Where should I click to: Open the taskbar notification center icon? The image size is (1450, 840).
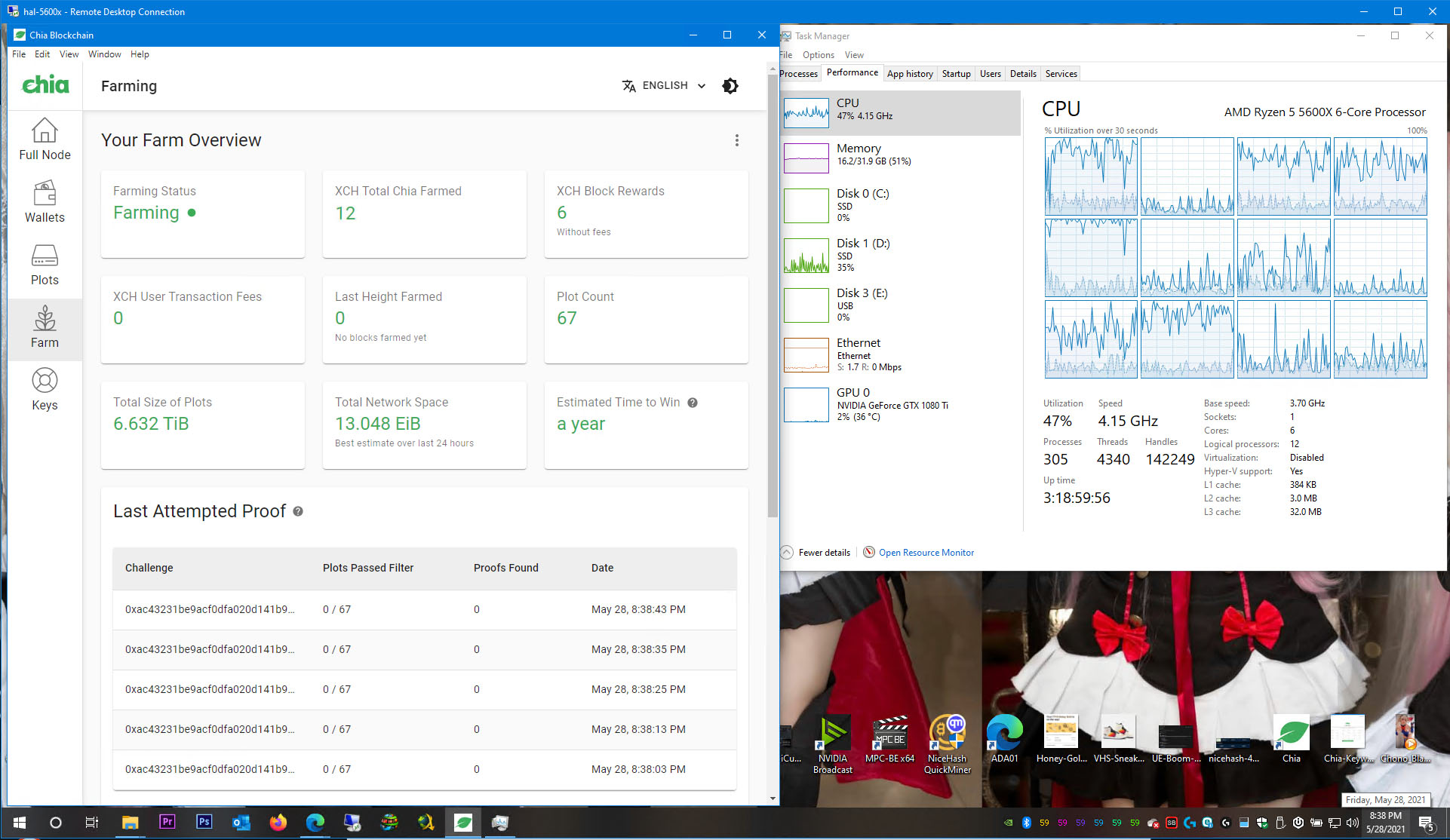tap(1425, 823)
